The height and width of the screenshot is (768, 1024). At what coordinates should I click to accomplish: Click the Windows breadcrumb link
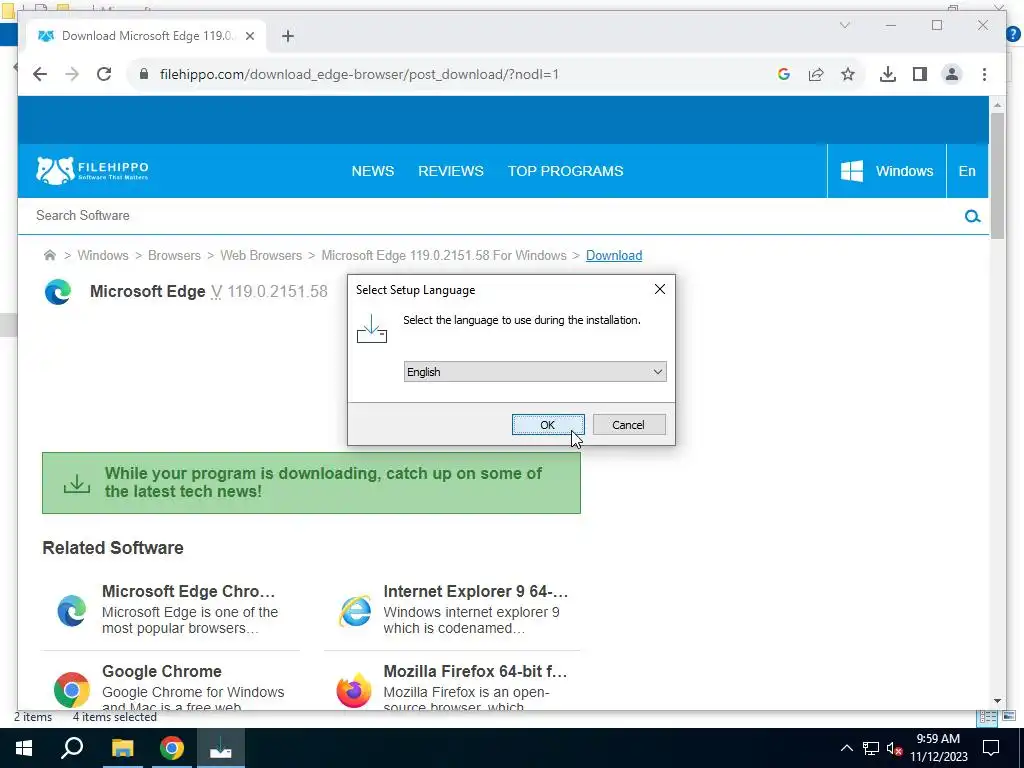tap(103, 255)
